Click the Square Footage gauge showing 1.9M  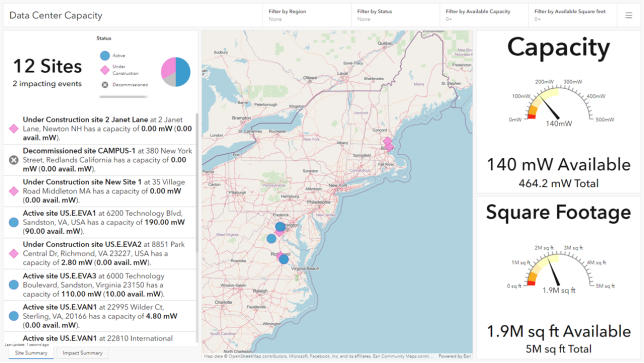559,270
